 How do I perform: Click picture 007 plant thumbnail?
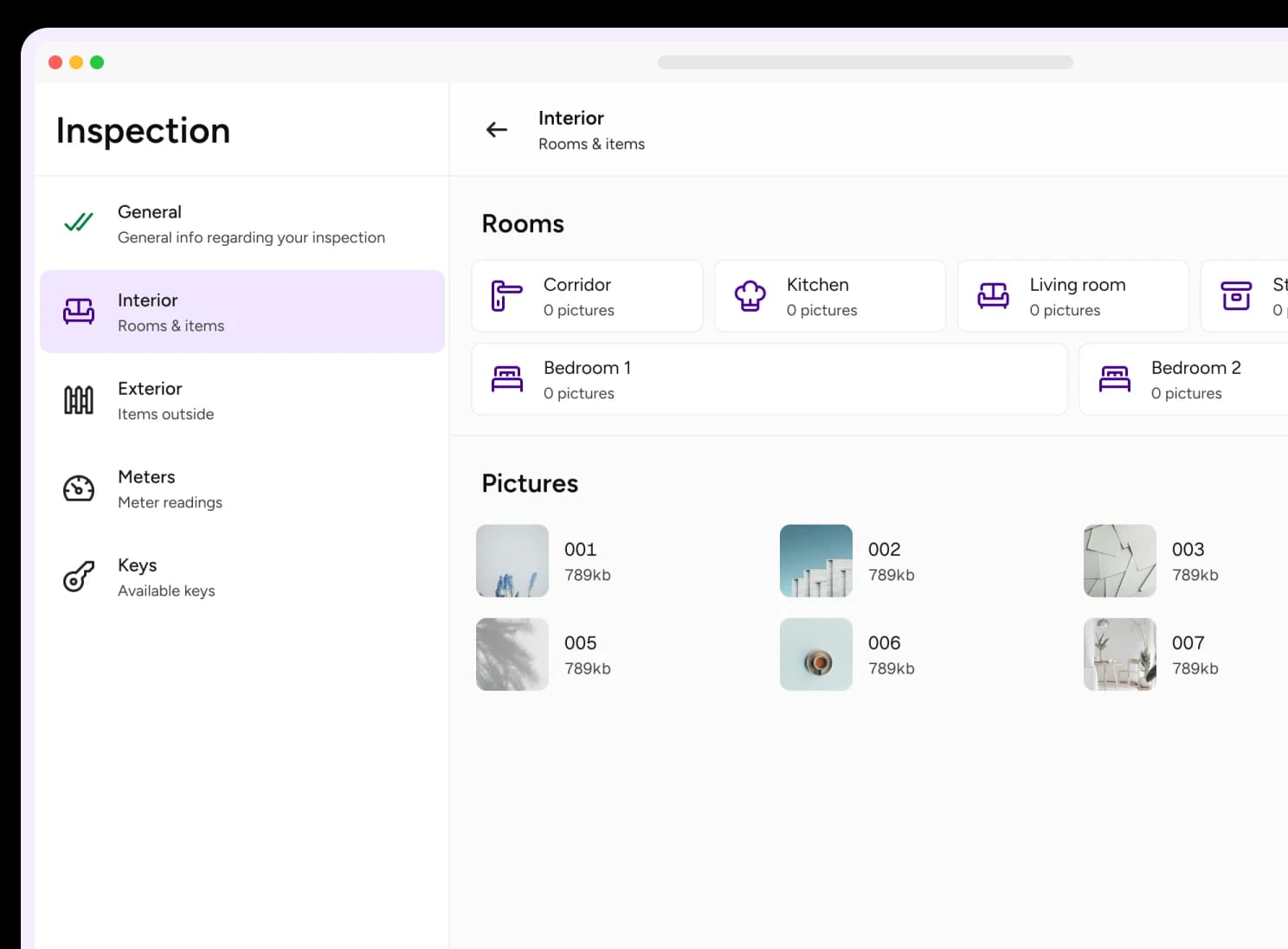point(1119,654)
